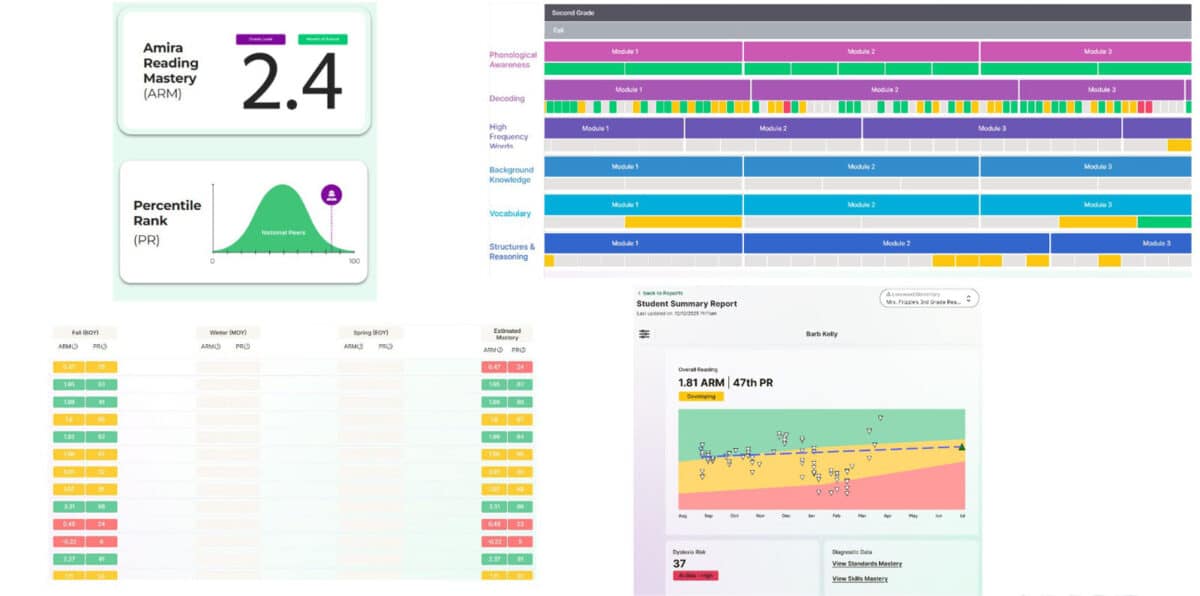This screenshot has width=1200, height=596.
Task: Click the purple Grade Level badge
Action: click(x=262, y=39)
